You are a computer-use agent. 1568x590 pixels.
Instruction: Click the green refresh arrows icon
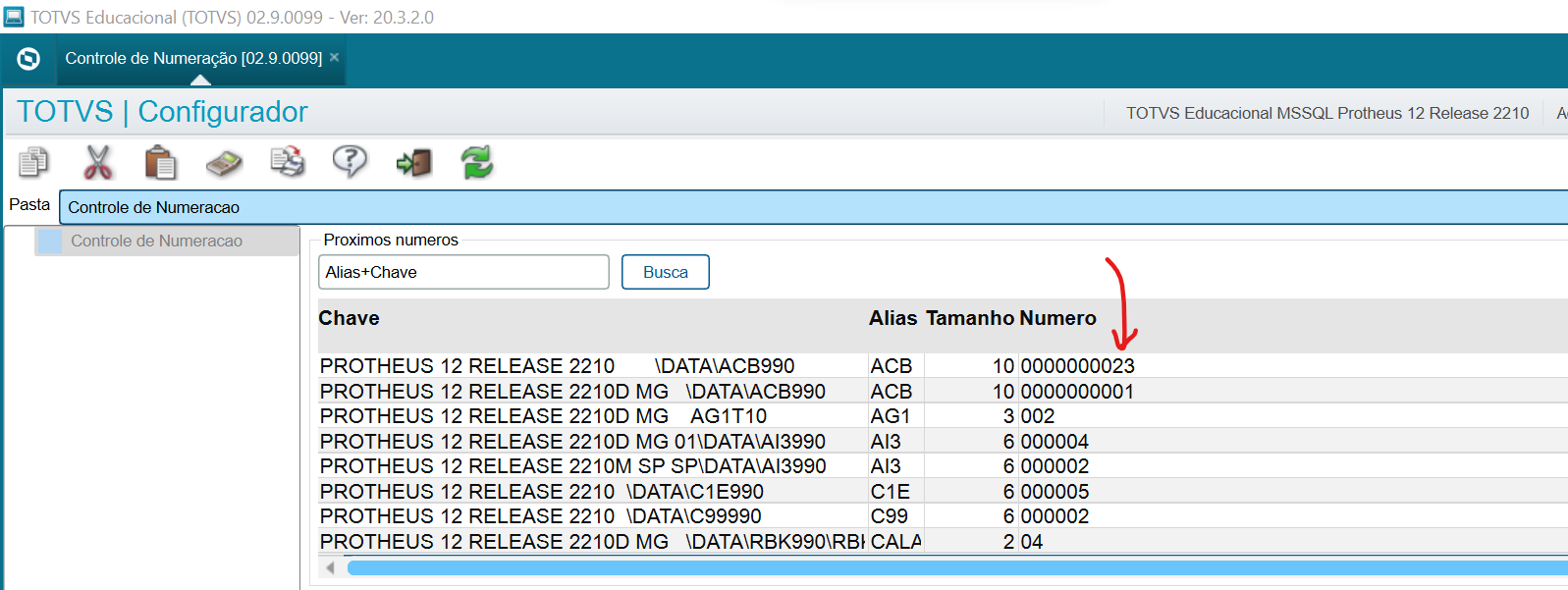477,162
